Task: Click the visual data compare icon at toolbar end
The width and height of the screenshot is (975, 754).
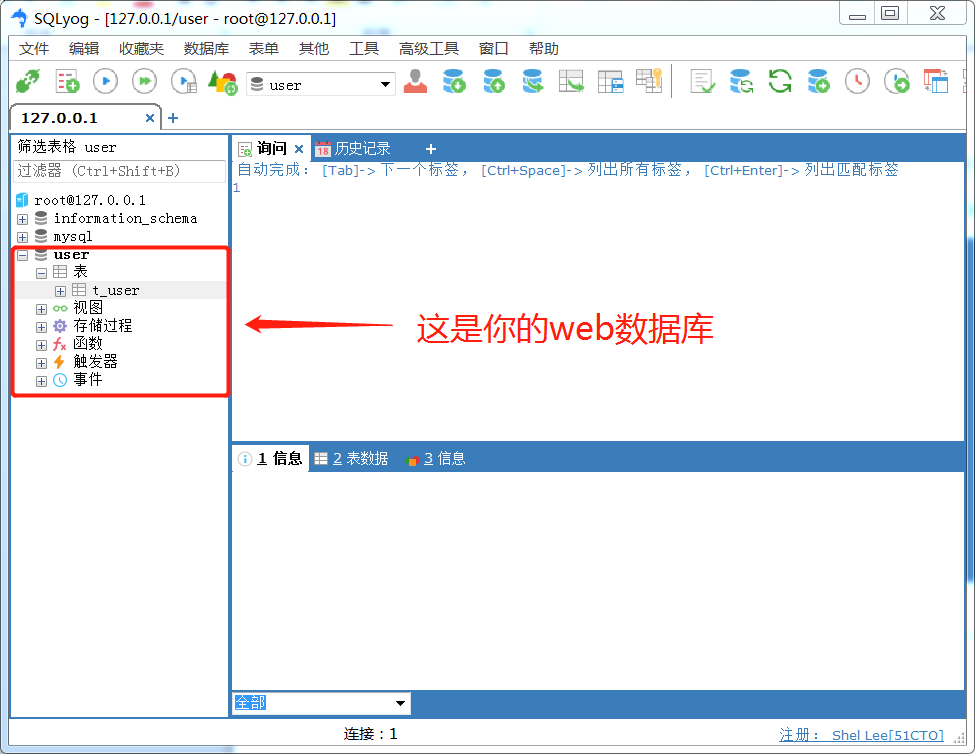Action: [x=936, y=81]
